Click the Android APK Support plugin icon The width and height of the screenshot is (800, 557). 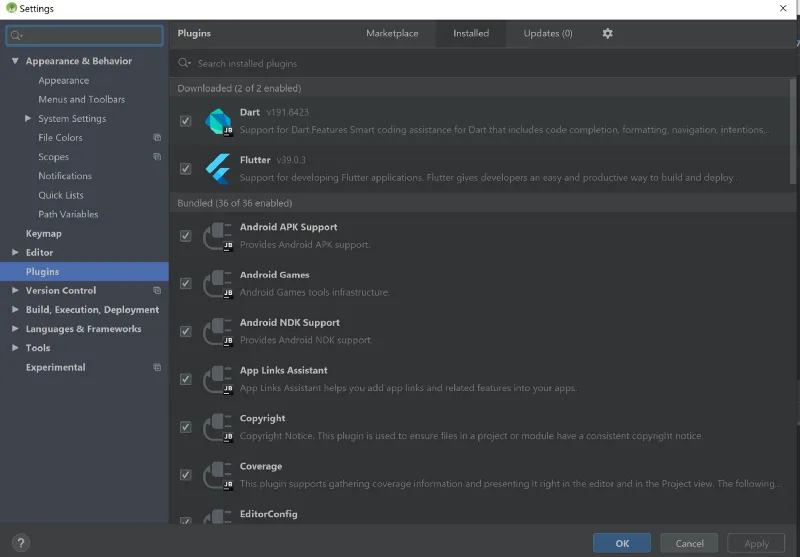218,236
